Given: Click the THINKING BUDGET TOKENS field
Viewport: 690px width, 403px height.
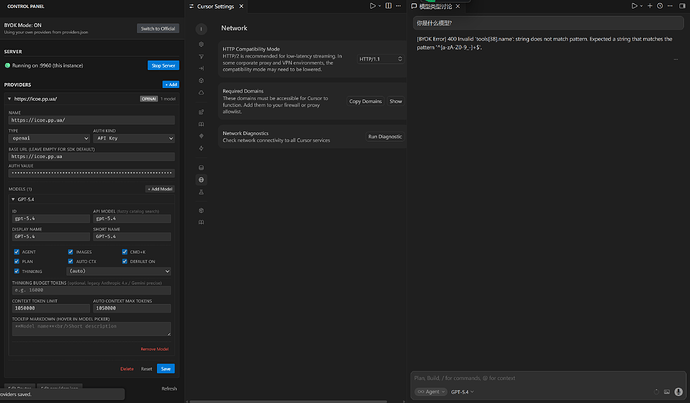Looking at the screenshot, I should (x=92, y=290).
